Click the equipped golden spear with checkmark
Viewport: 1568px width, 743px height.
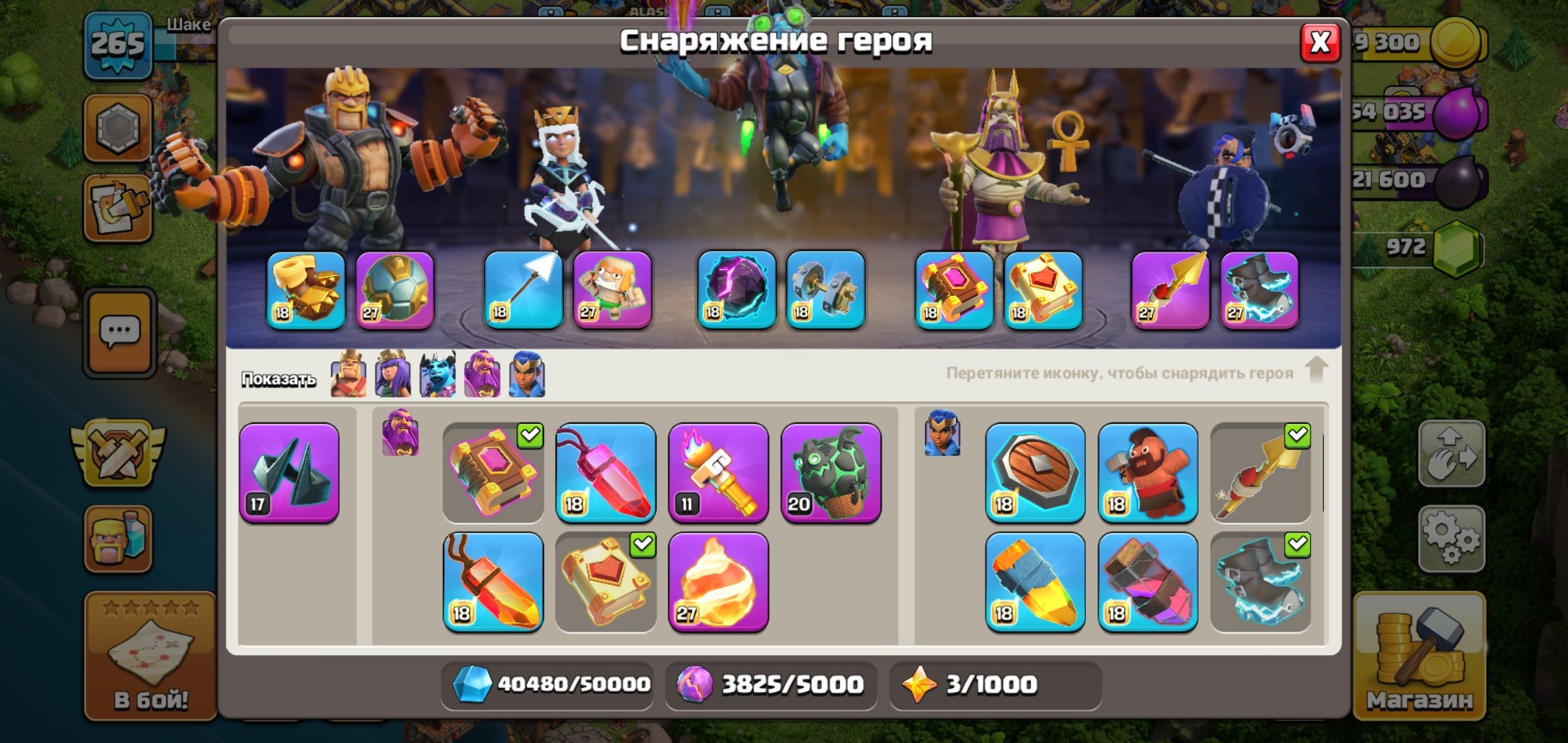tap(1261, 473)
